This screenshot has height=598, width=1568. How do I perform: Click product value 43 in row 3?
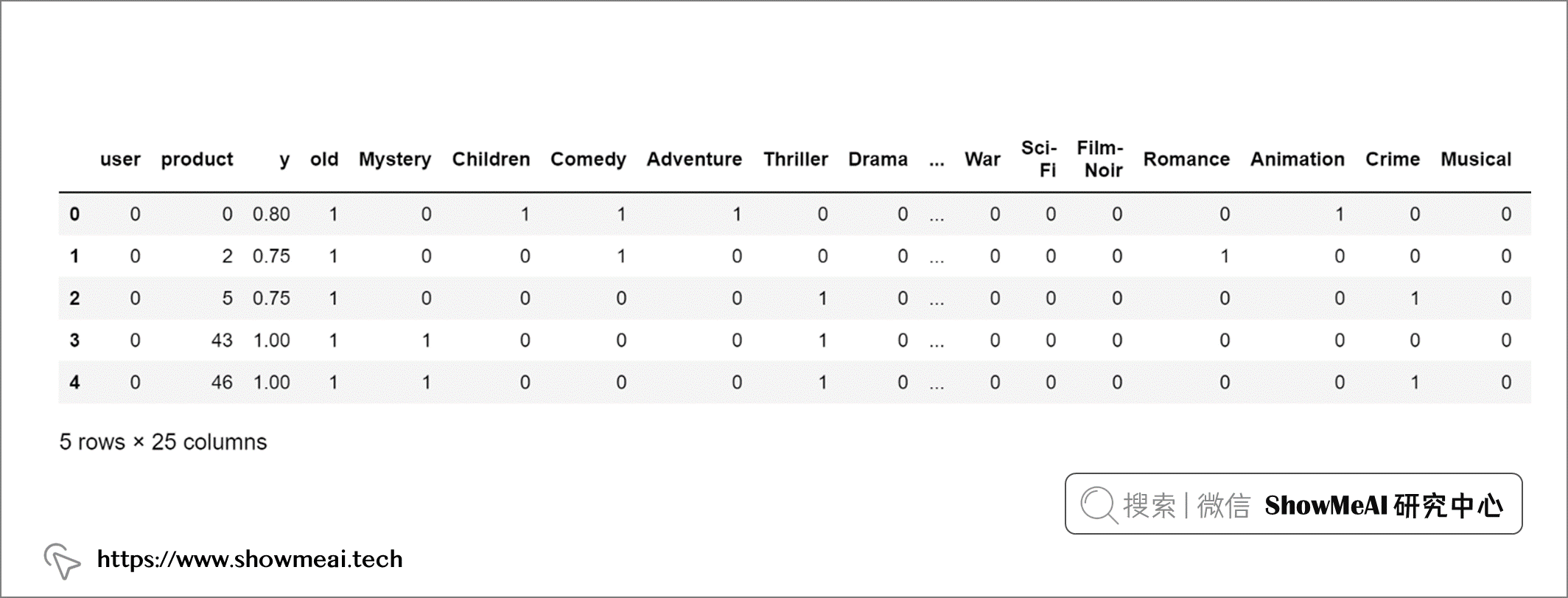pos(222,341)
